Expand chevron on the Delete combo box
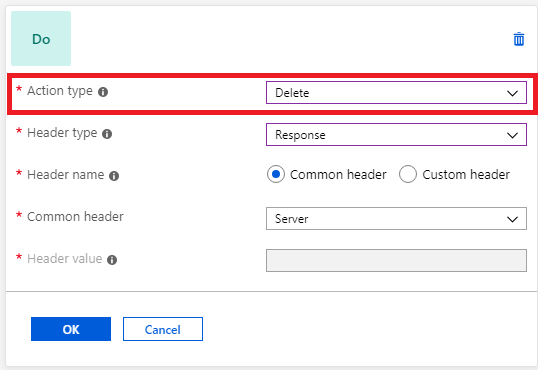The image size is (540, 370). [512, 93]
